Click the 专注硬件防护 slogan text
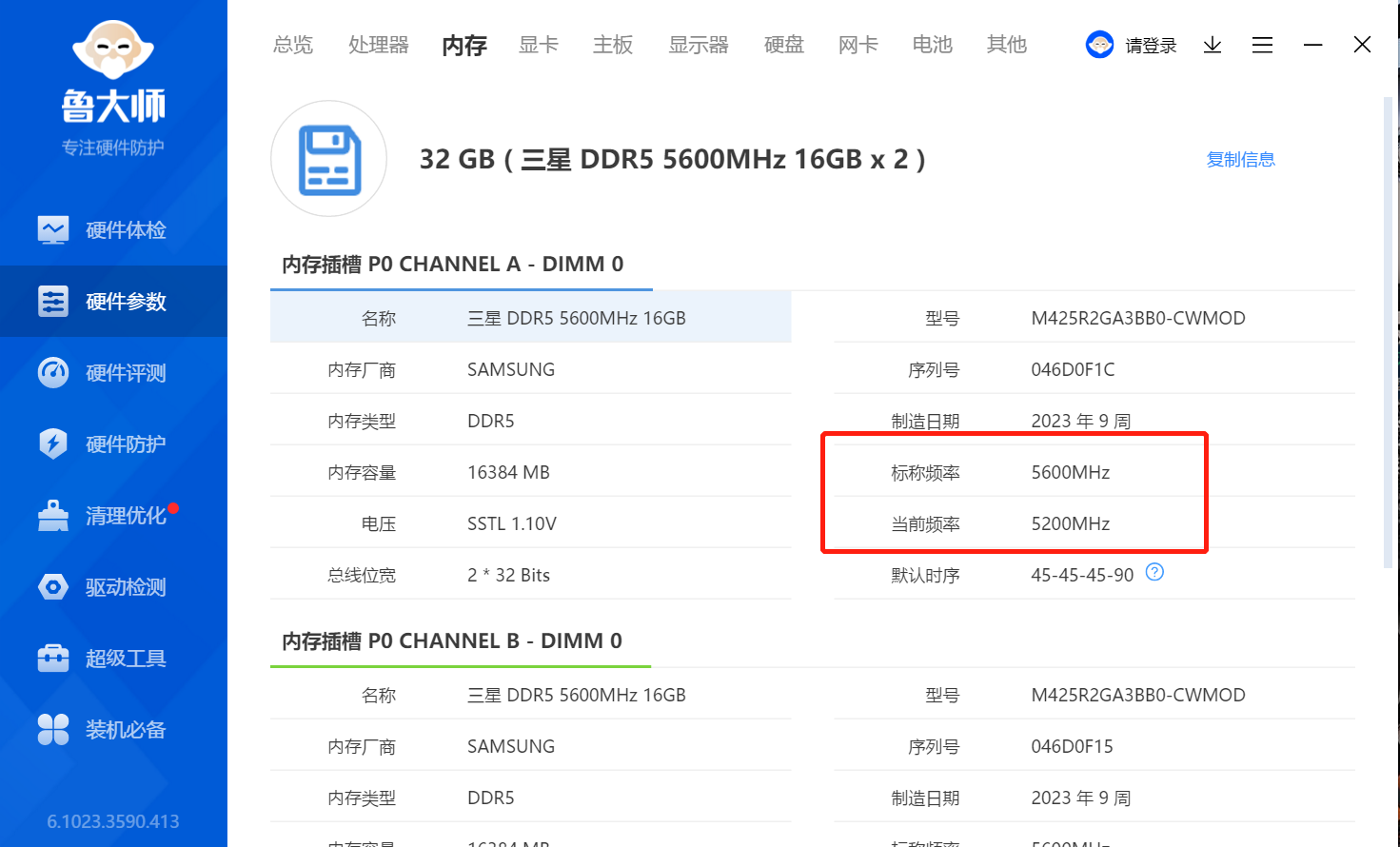Image resolution: width=1400 pixels, height=847 pixels. click(x=113, y=148)
